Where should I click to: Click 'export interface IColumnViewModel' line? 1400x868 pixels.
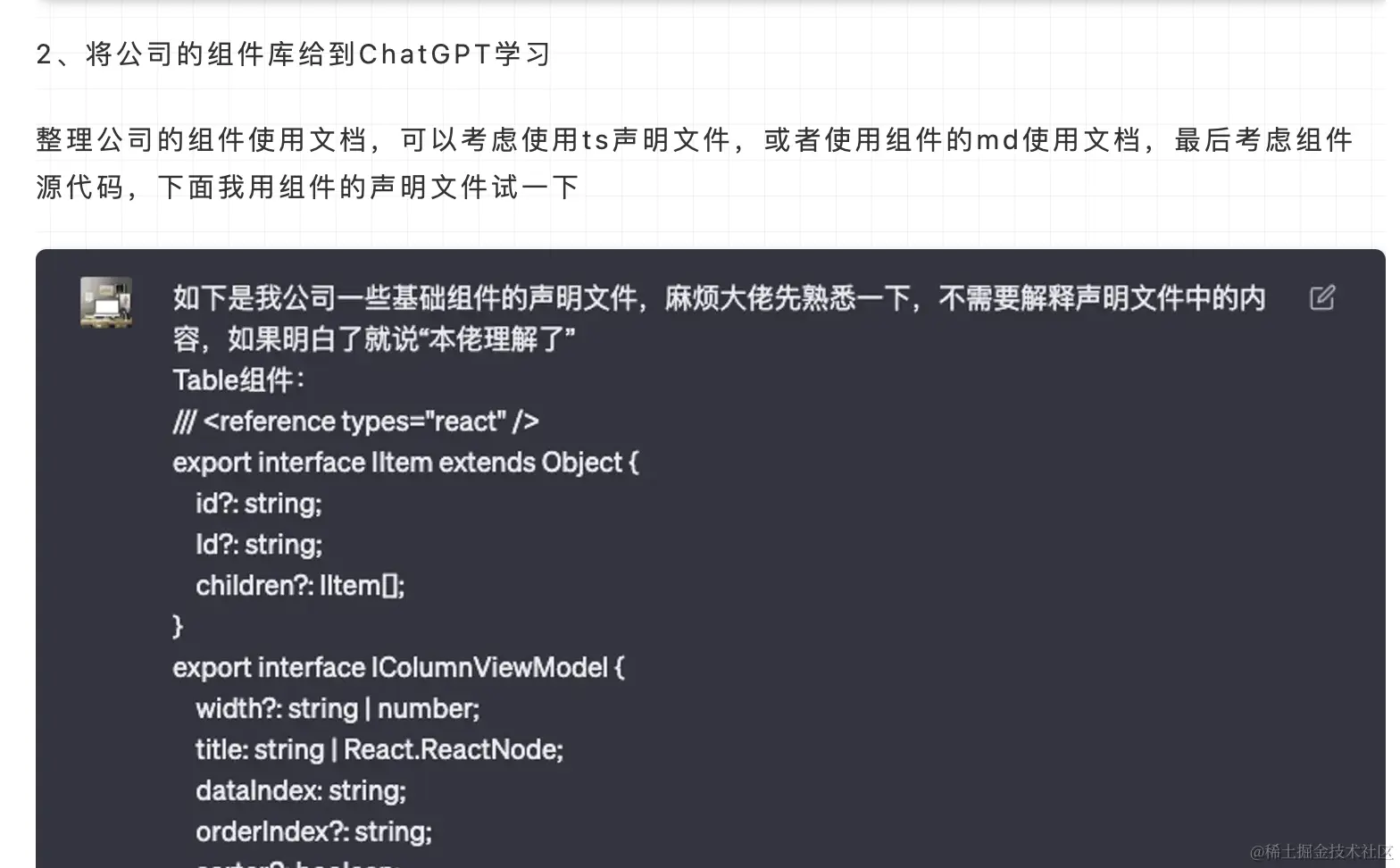point(398,668)
